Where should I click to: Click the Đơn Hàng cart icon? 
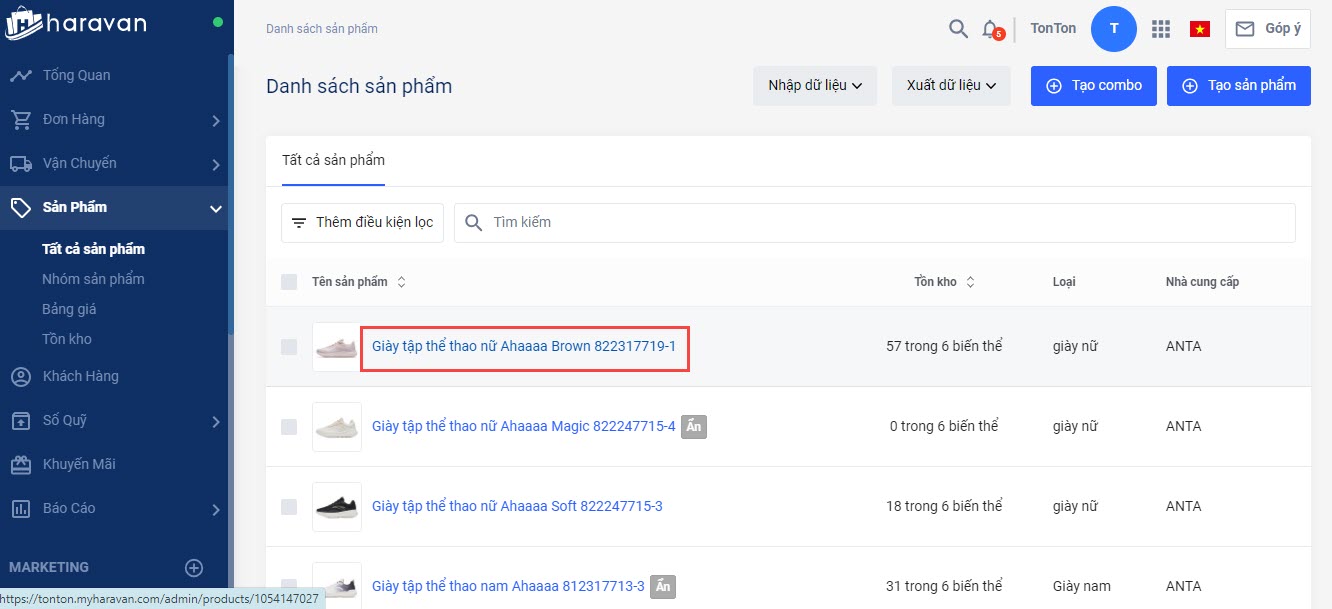pos(20,120)
